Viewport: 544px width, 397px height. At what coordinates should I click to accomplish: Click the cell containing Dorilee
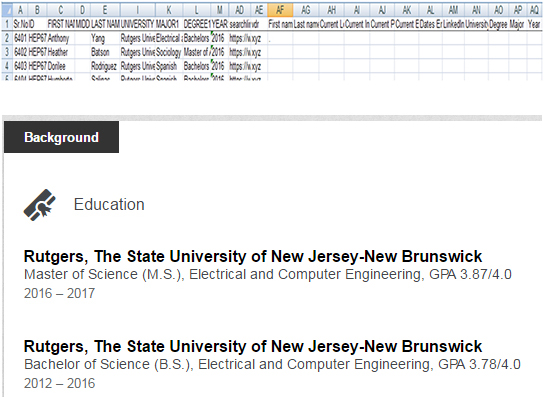(61, 66)
